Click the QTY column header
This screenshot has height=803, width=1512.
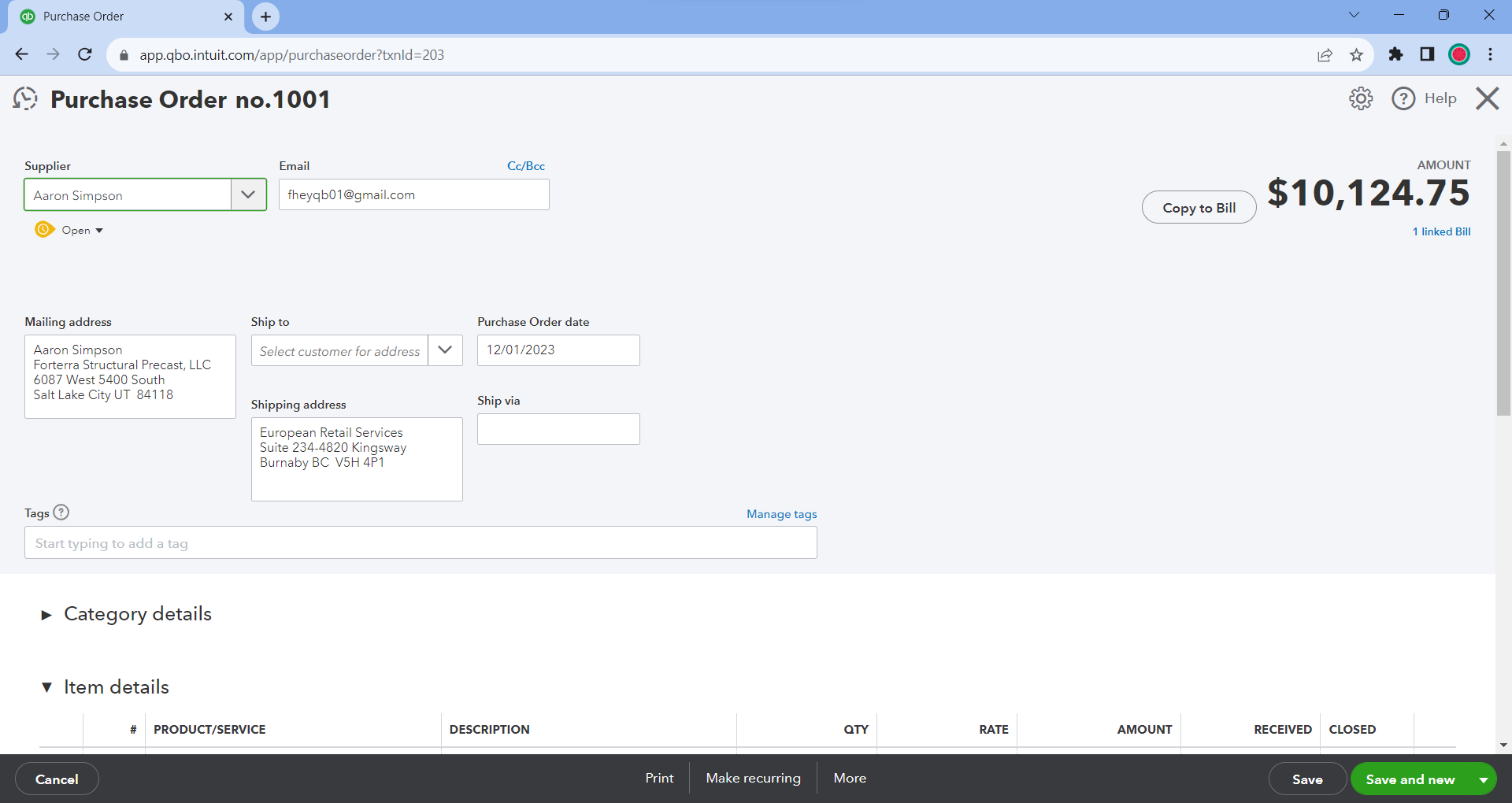(856, 729)
